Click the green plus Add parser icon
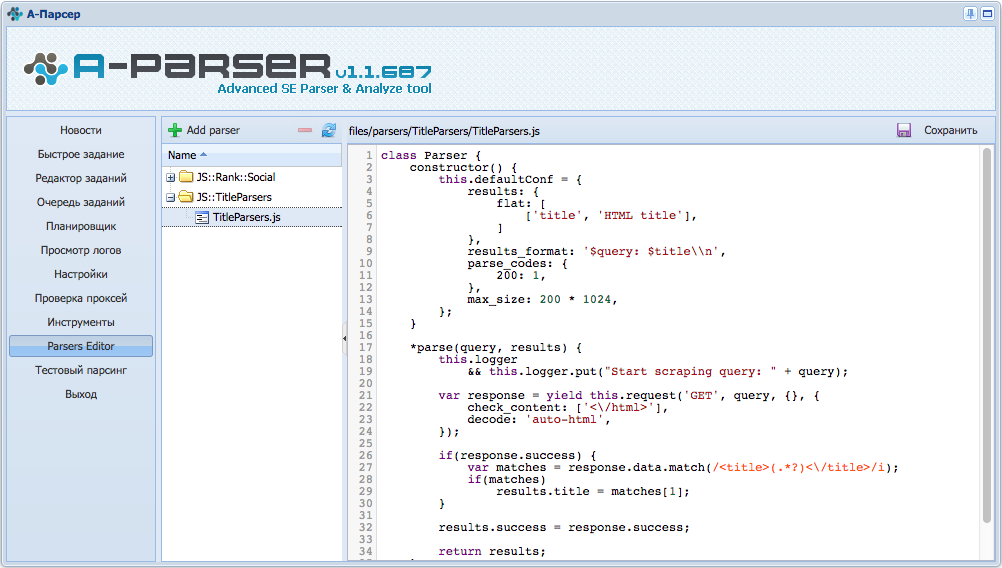 click(174, 130)
